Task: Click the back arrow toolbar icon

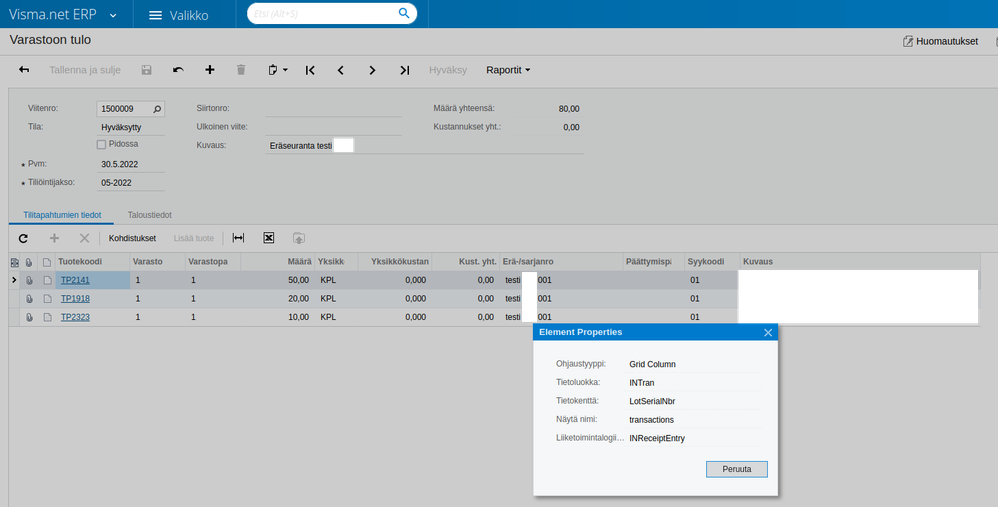Action: 24,70
